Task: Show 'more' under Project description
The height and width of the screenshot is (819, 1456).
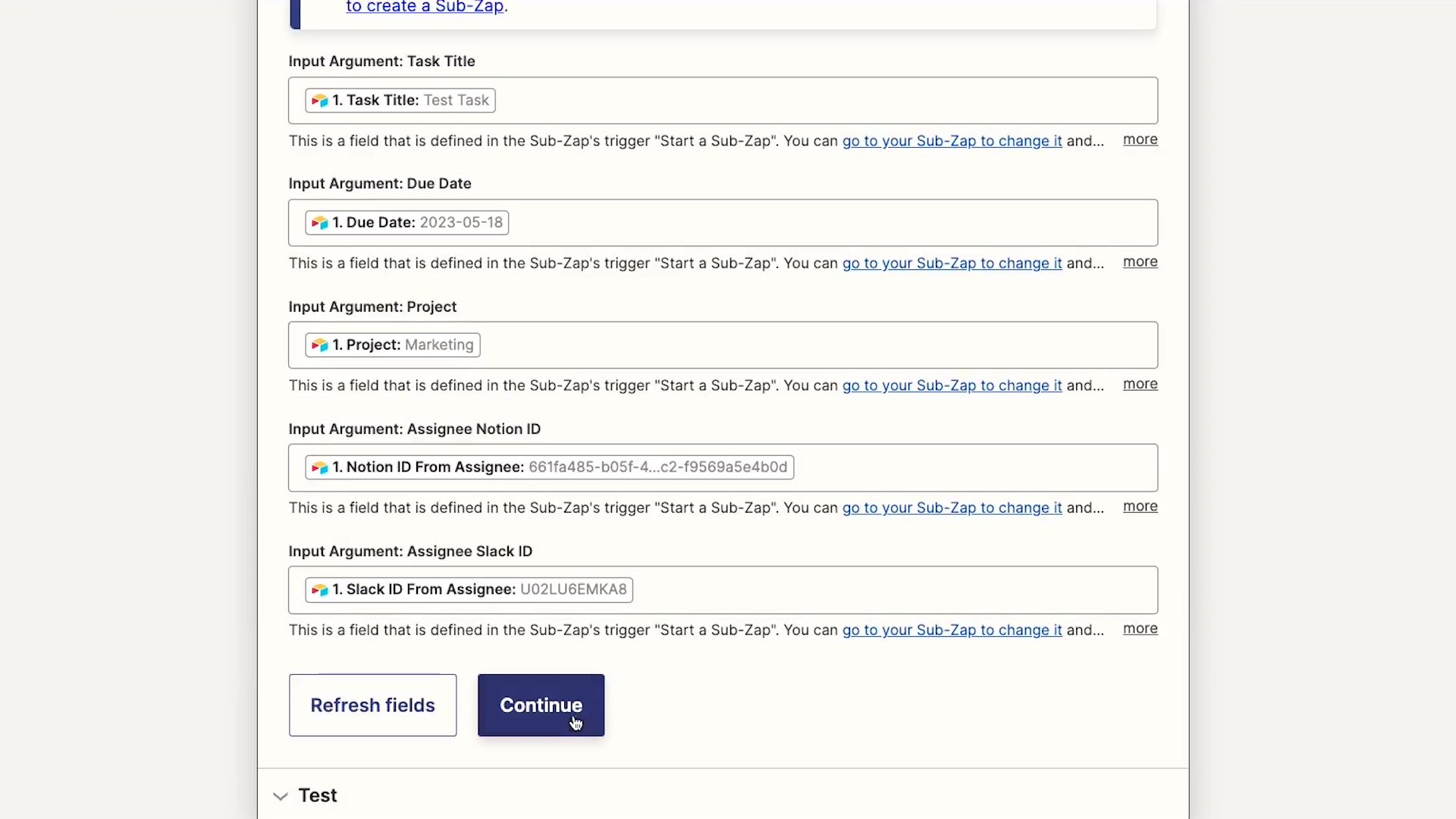Action: [1140, 384]
